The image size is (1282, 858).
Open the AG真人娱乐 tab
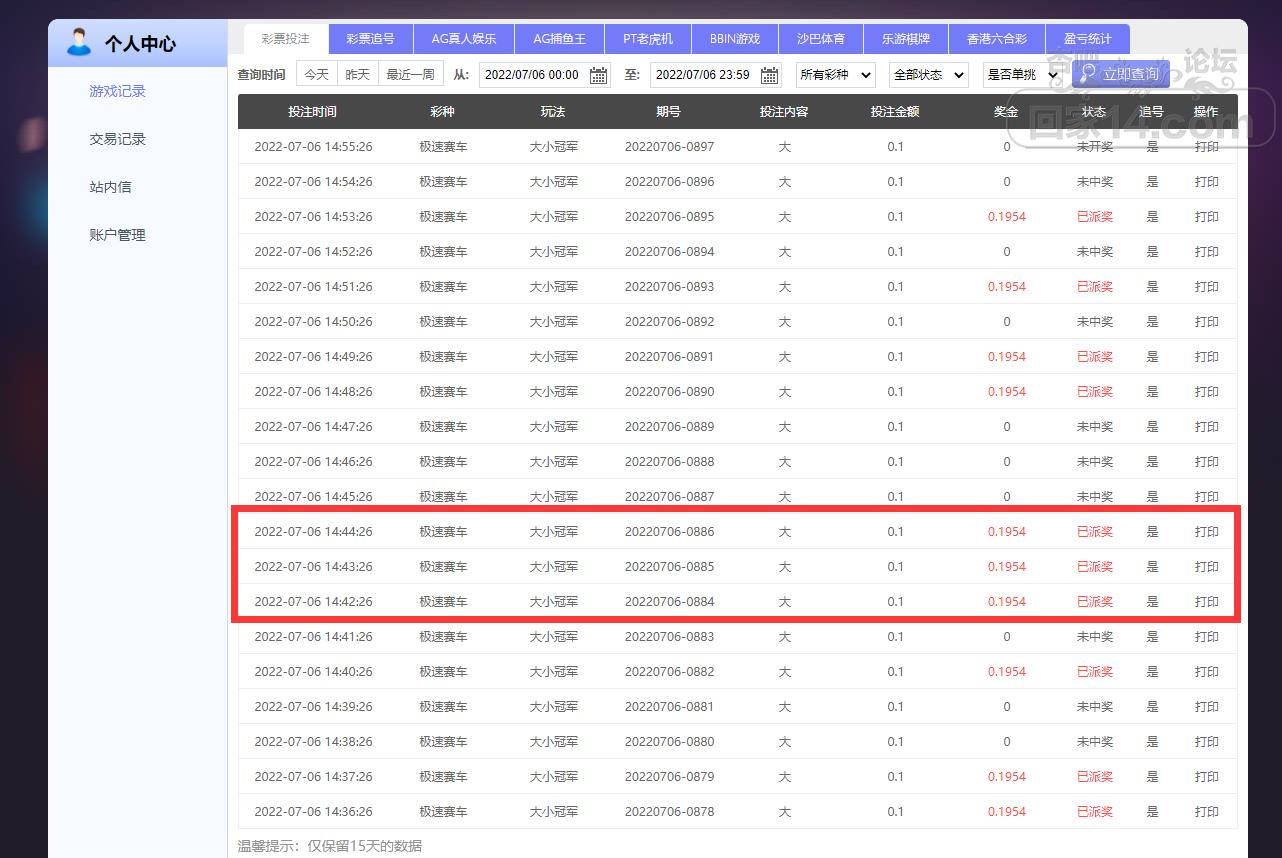coord(463,39)
